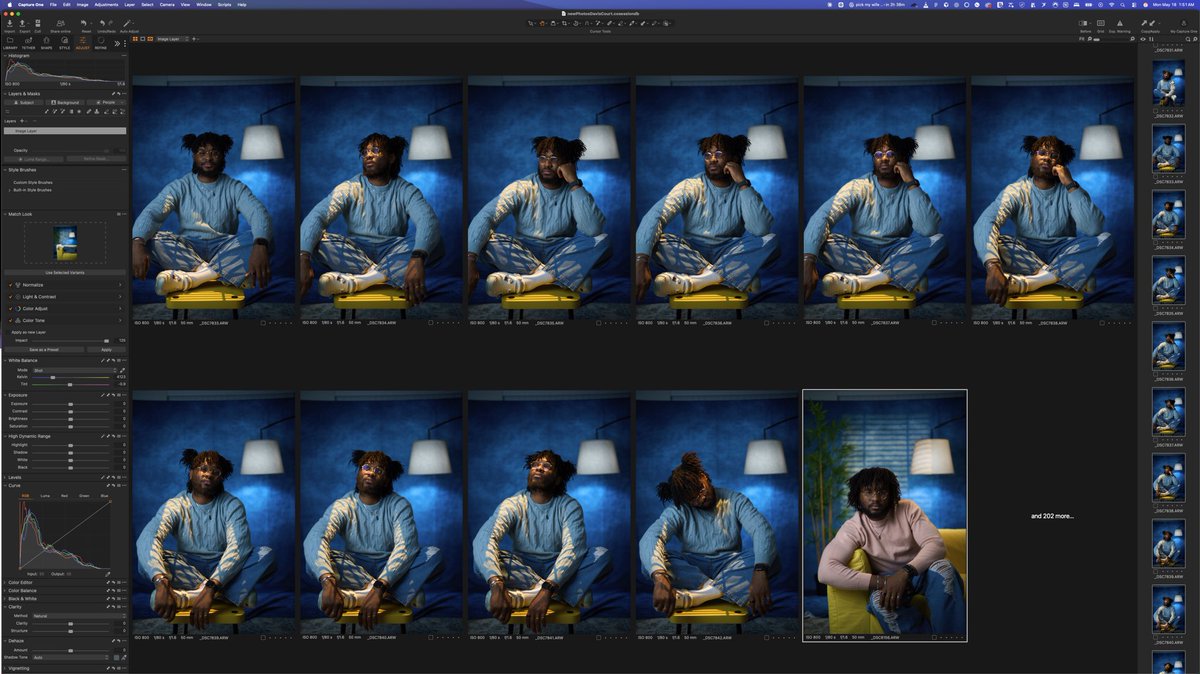Toggle the Light & Contrast checkbox
1200x674 pixels.
pos(11,297)
